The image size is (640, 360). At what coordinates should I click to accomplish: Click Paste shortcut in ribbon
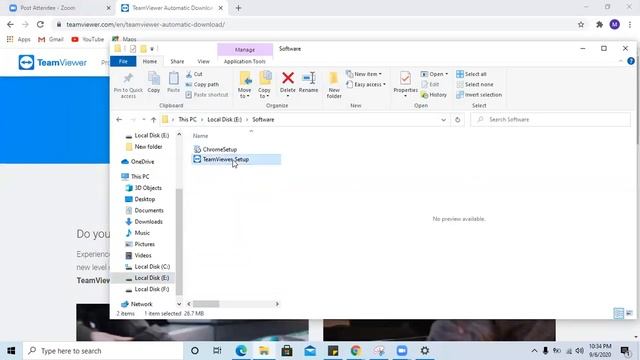click(x=207, y=94)
